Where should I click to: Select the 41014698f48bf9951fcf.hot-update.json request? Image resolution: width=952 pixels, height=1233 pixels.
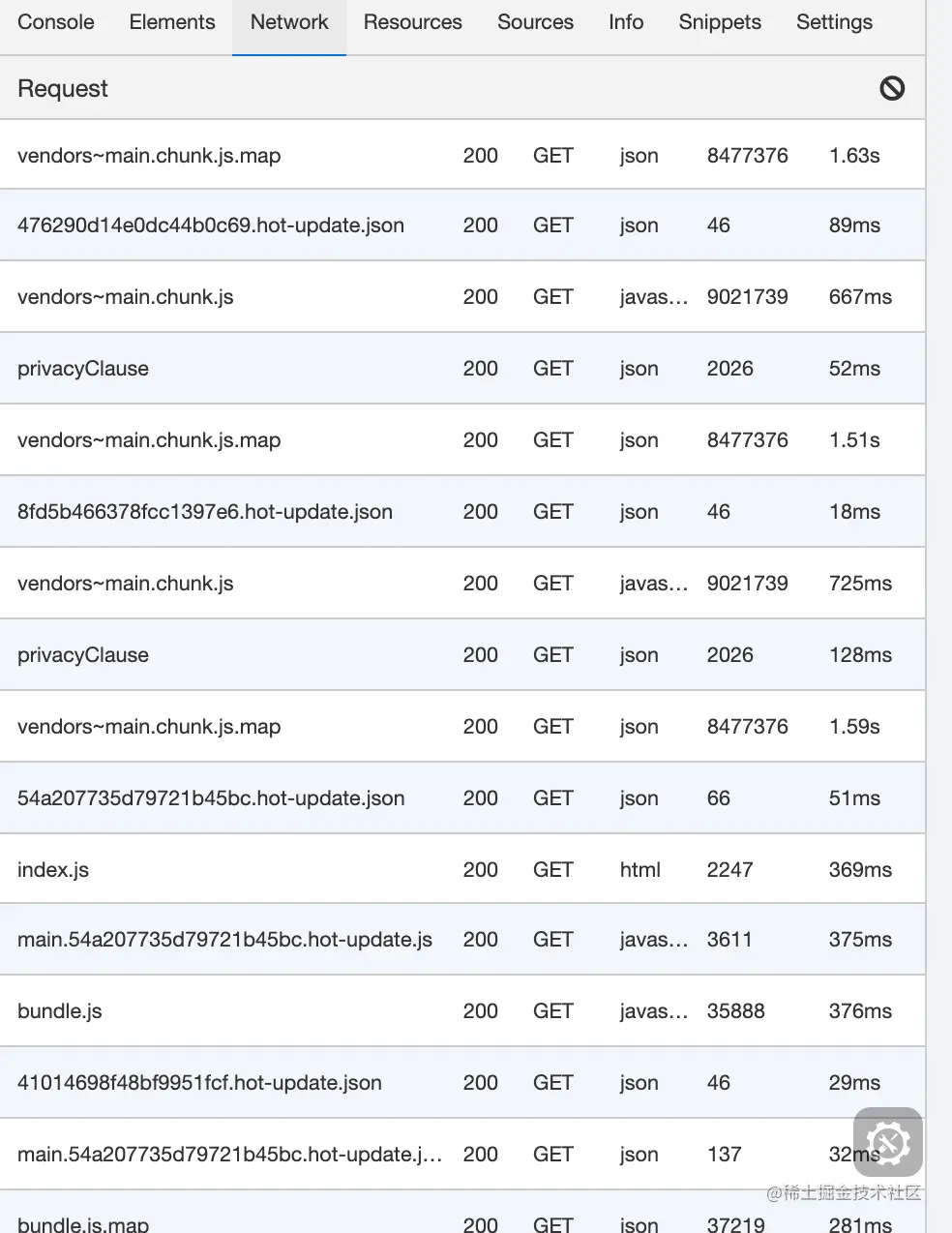[199, 1083]
